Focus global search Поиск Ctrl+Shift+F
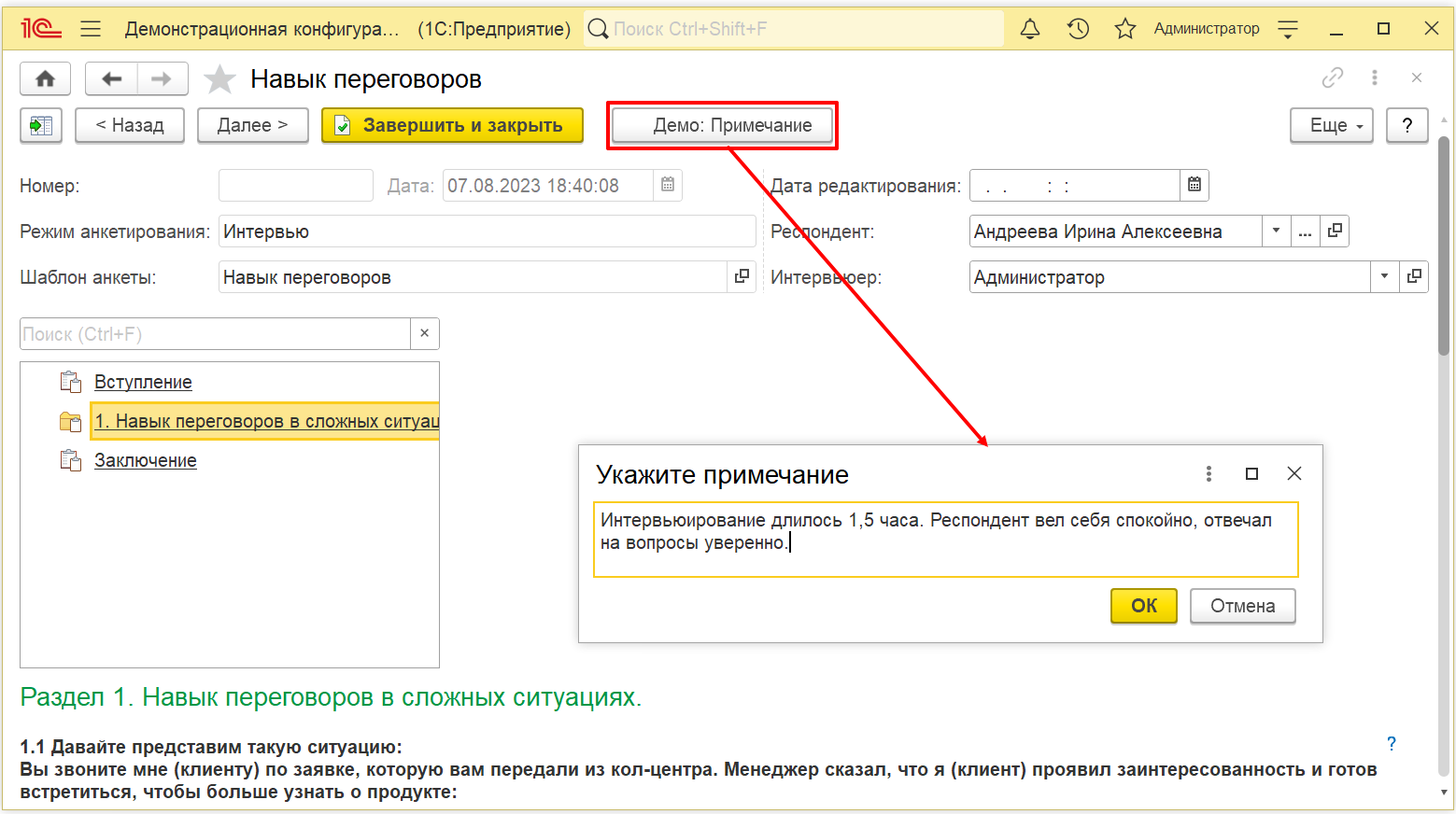The image size is (1456, 814). coord(794,29)
